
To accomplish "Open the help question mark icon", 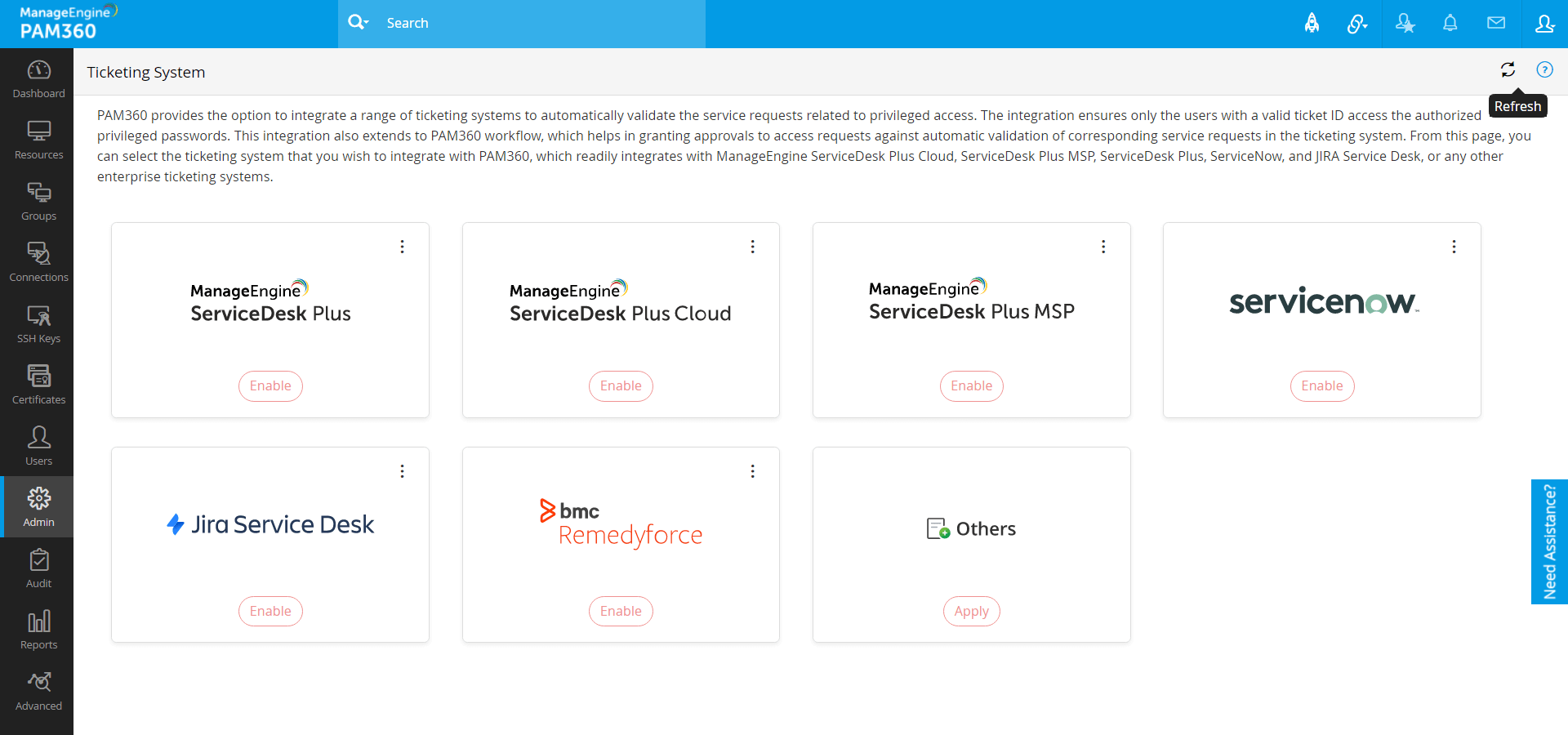I will click(1544, 70).
